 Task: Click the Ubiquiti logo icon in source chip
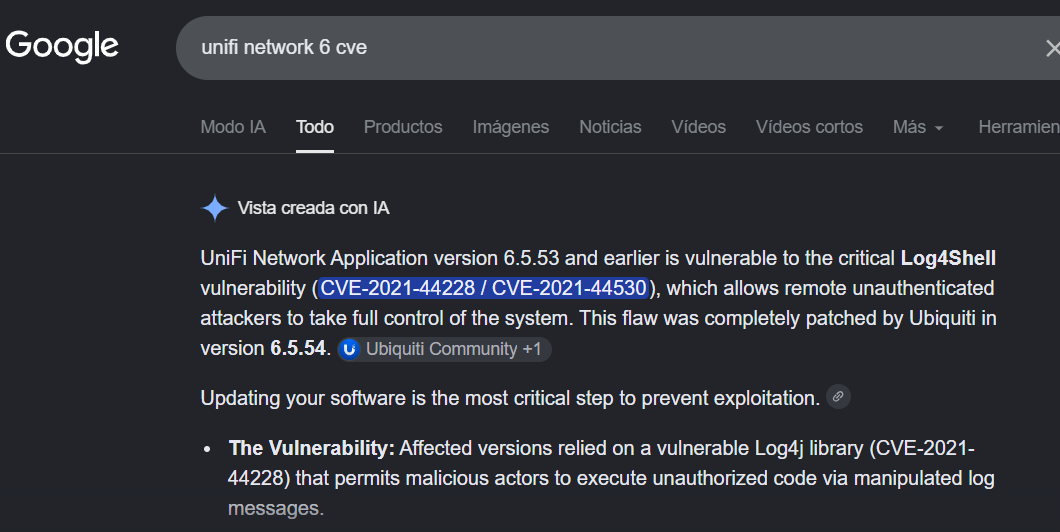(350, 349)
